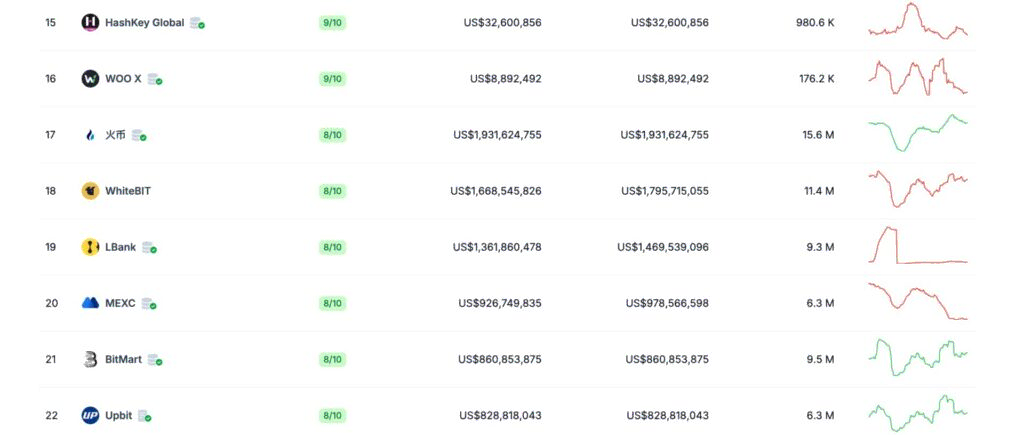Open the WhiteBIT exchange link
This screenshot has height=435, width=1024.
click(x=128, y=191)
